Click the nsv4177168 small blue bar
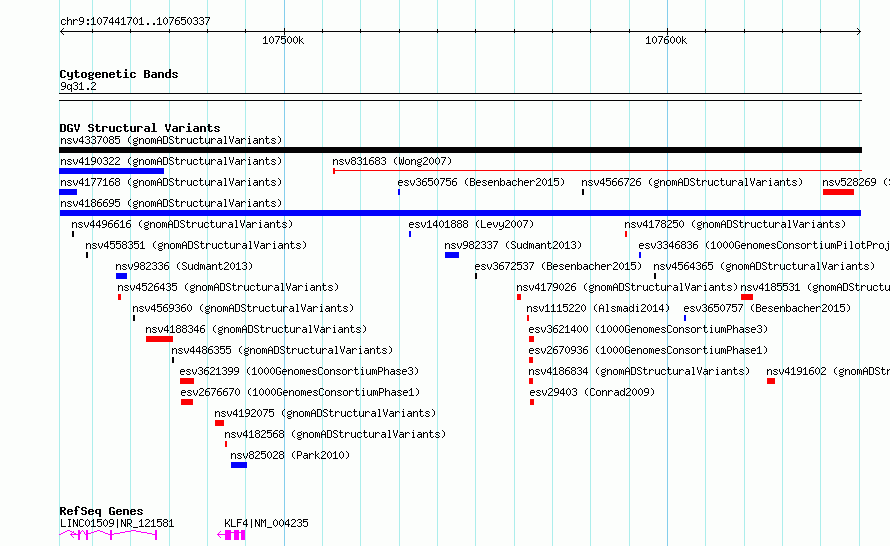890x546 pixels. [68, 192]
